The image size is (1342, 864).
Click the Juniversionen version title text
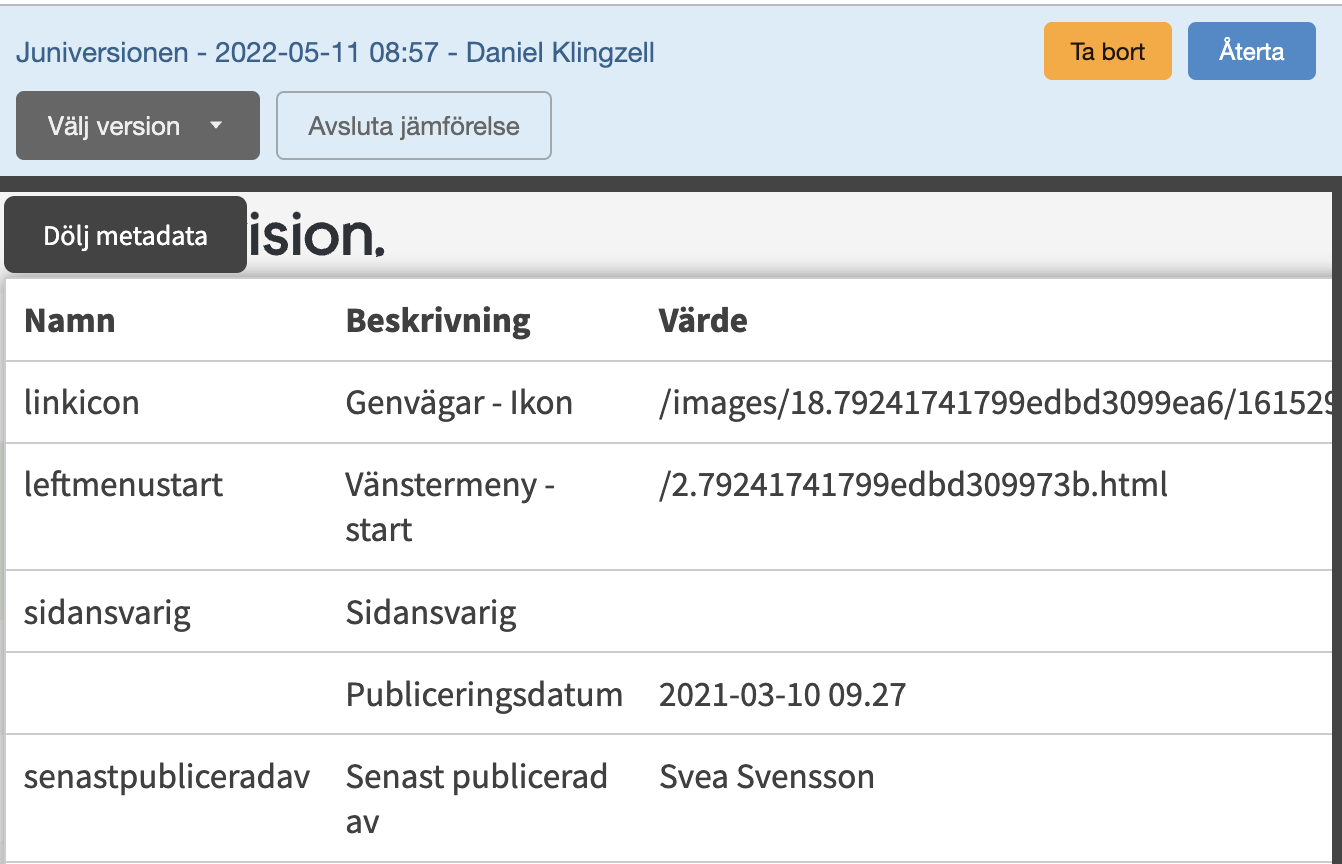pyautogui.click(x=335, y=52)
